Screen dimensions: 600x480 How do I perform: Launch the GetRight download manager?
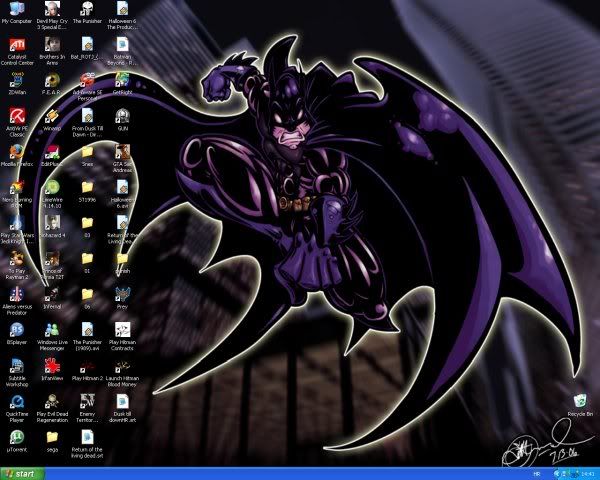click(122, 84)
